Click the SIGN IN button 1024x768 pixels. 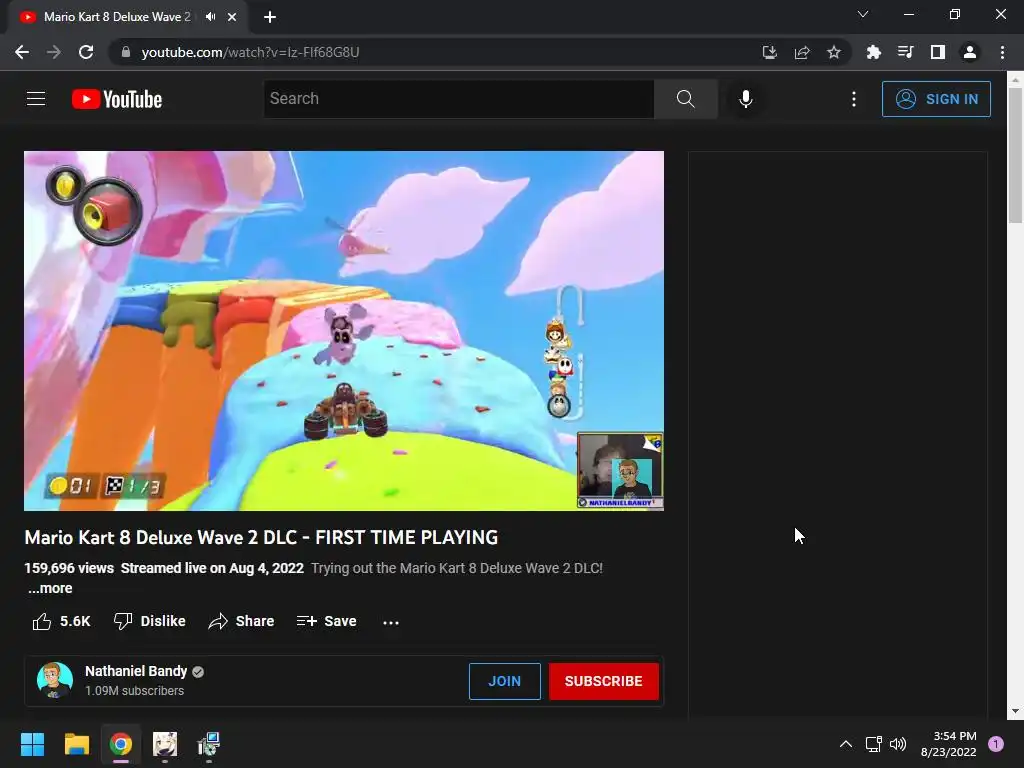(x=936, y=99)
